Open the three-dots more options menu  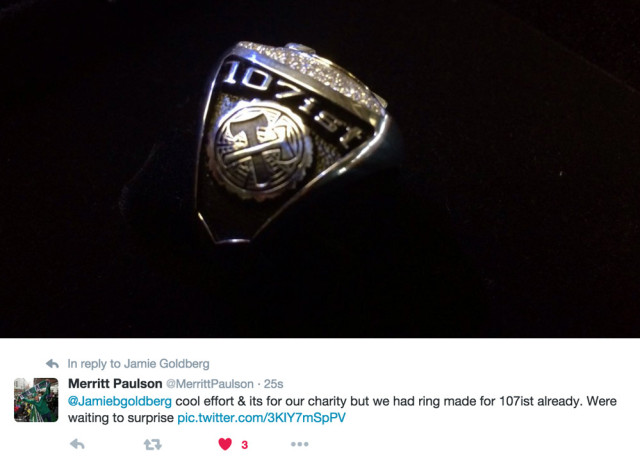pyautogui.click(x=299, y=444)
